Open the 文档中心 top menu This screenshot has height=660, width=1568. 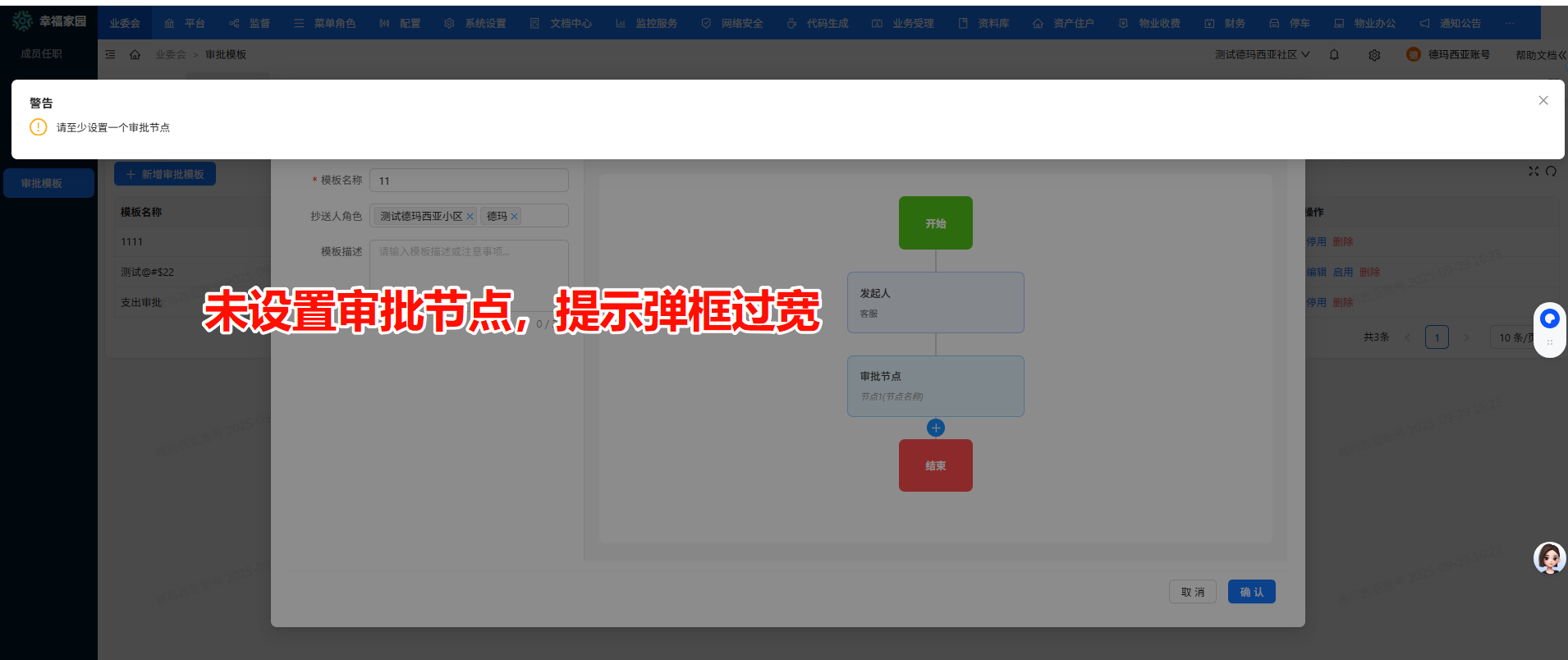click(x=561, y=23)
